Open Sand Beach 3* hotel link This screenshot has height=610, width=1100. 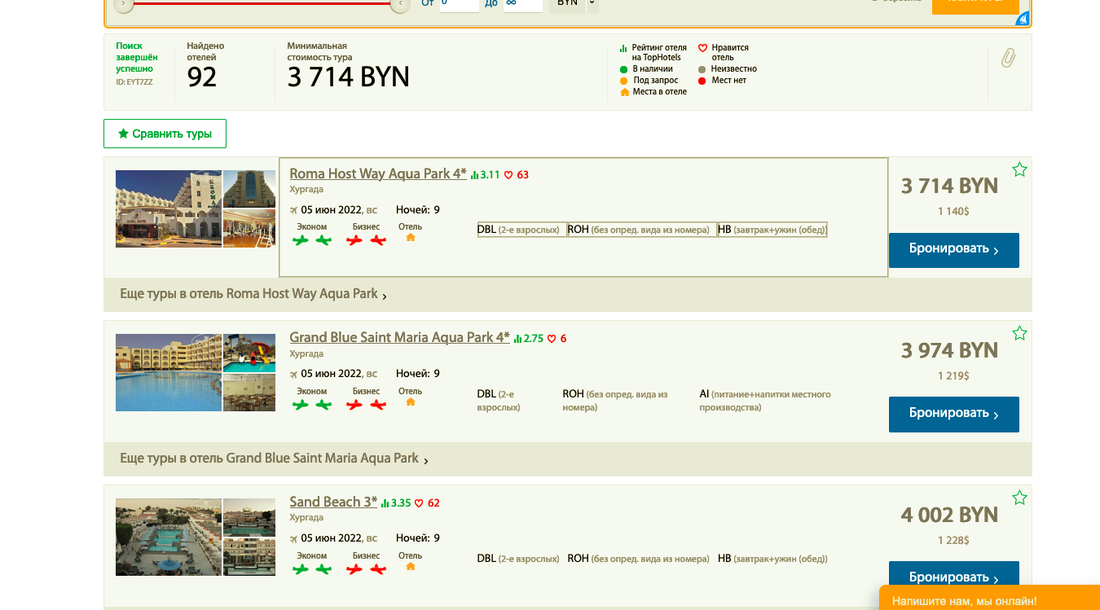tap(333, 502)
